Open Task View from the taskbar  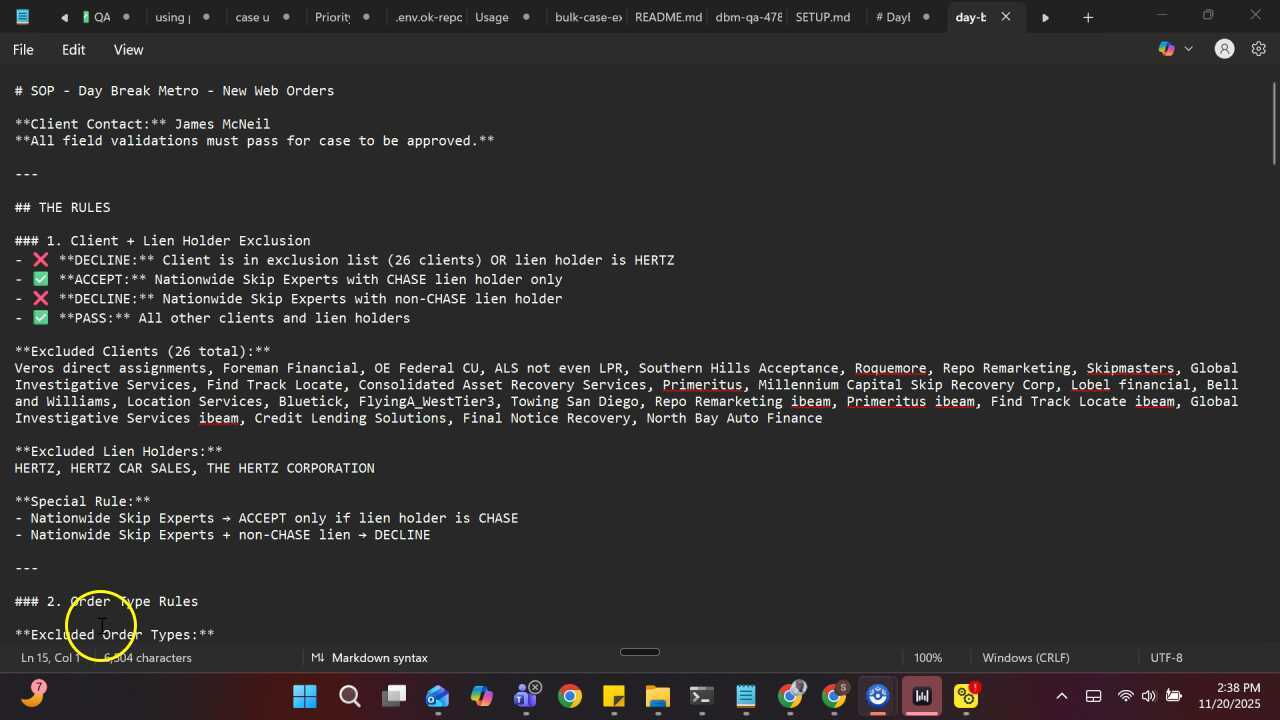coord(394,696)
